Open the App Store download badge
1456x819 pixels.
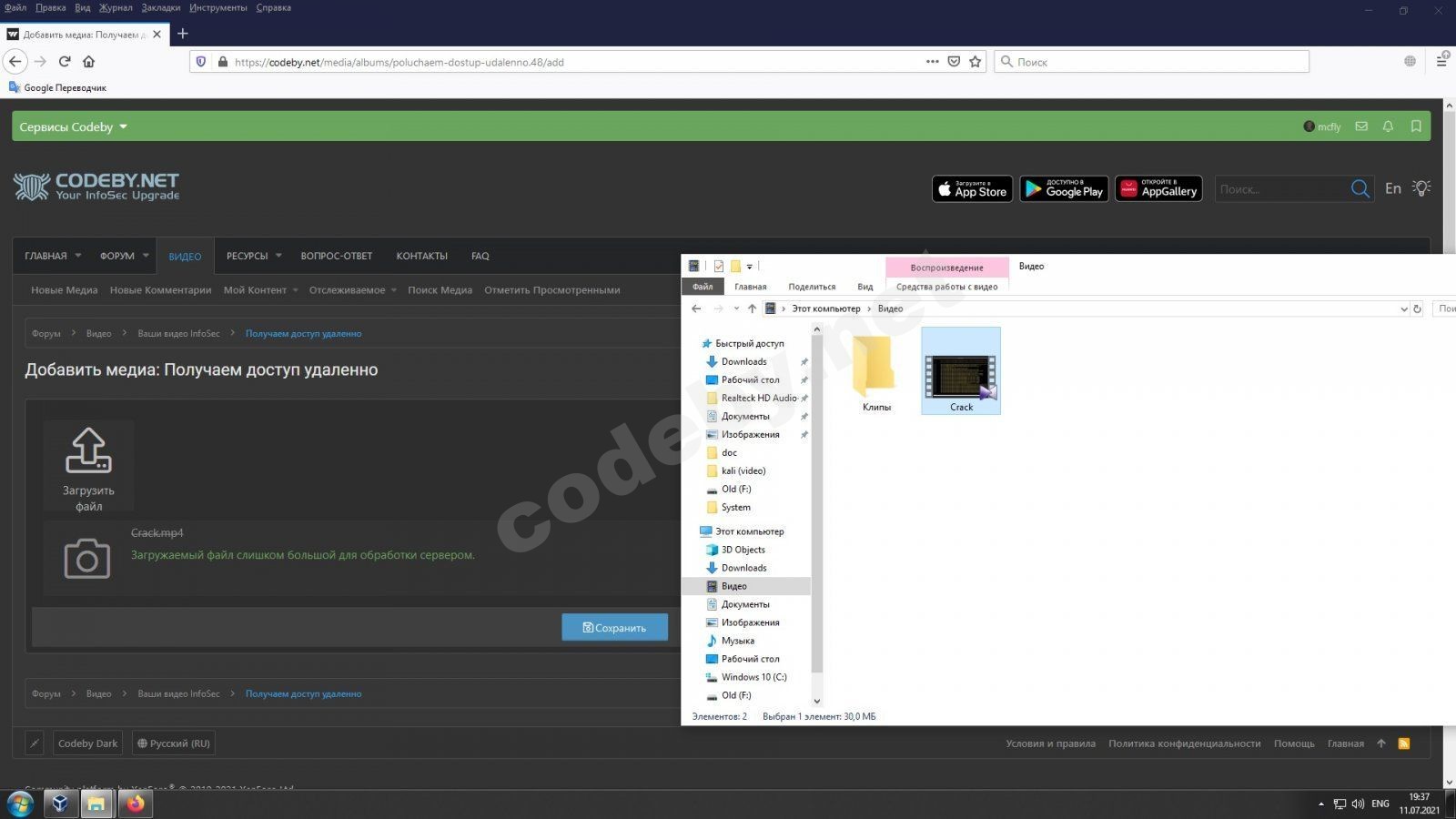point(972,188)
